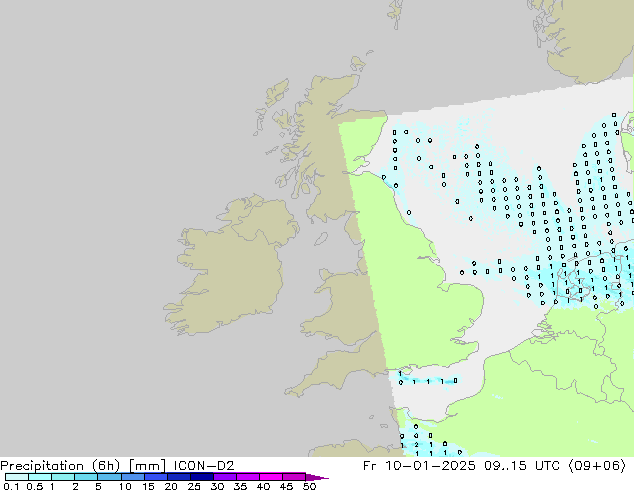Click the legend value '30'

coord(217,486)
